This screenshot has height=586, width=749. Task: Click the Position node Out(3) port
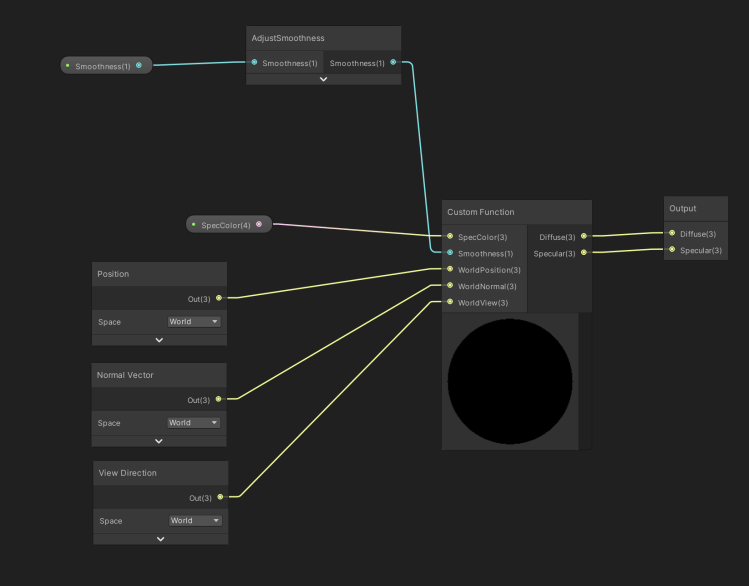click(219, 298)
